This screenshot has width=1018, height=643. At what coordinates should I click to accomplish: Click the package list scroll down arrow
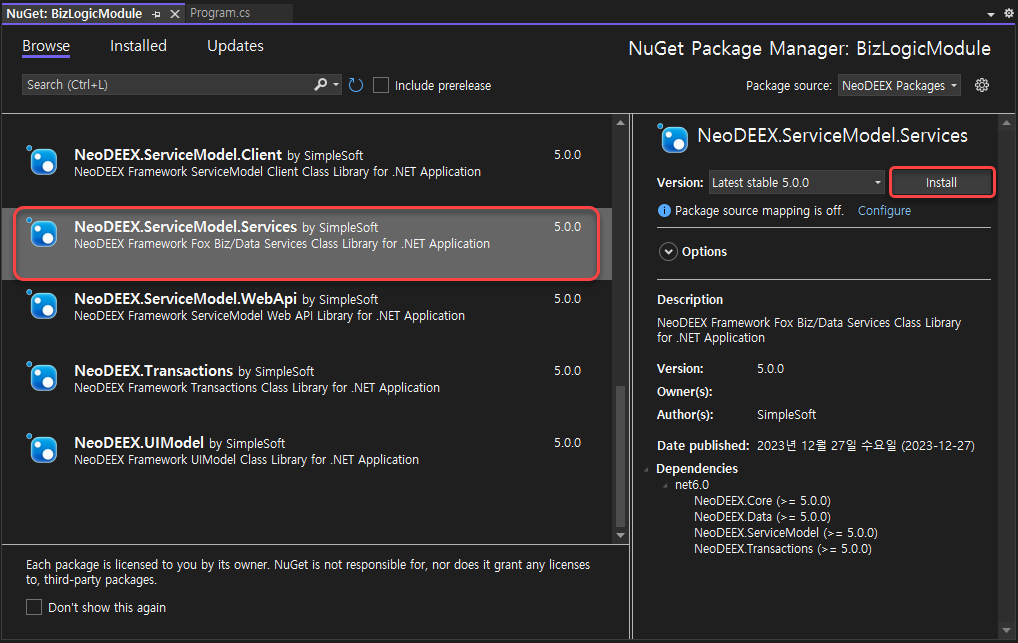621,536
